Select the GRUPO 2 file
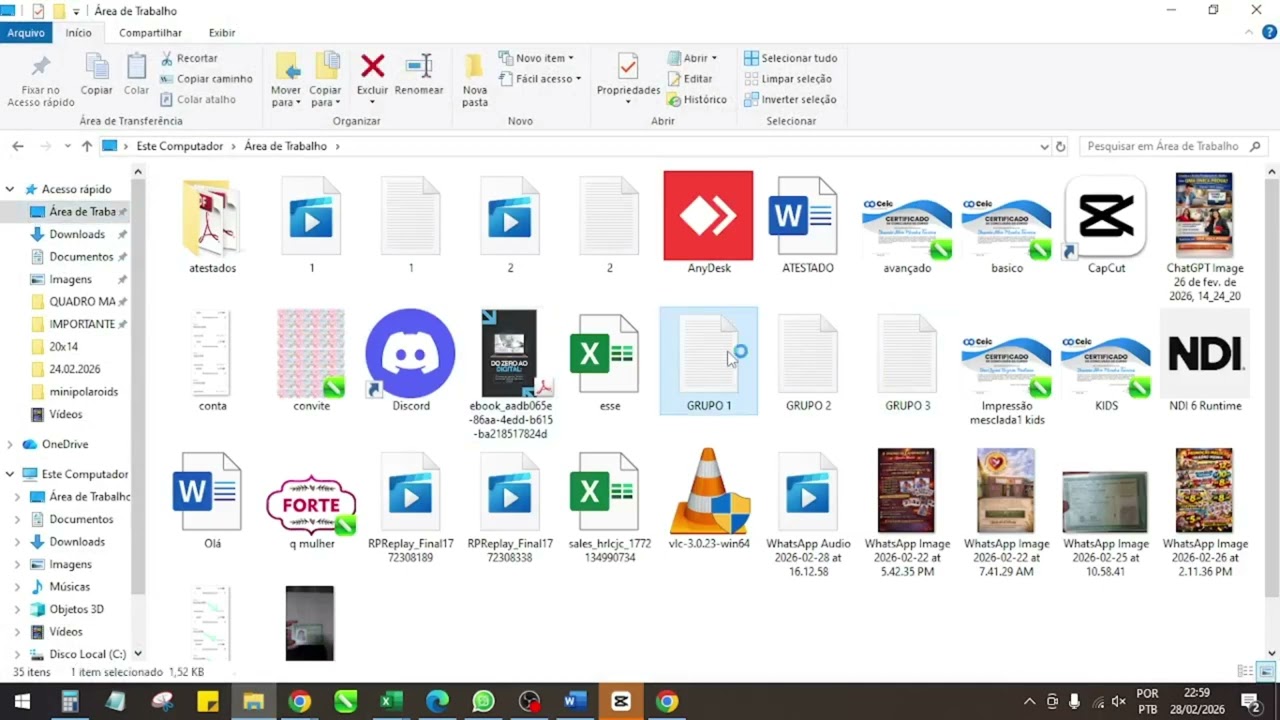This screenshot has height=720, width=1280. click(x=808, y=353)
